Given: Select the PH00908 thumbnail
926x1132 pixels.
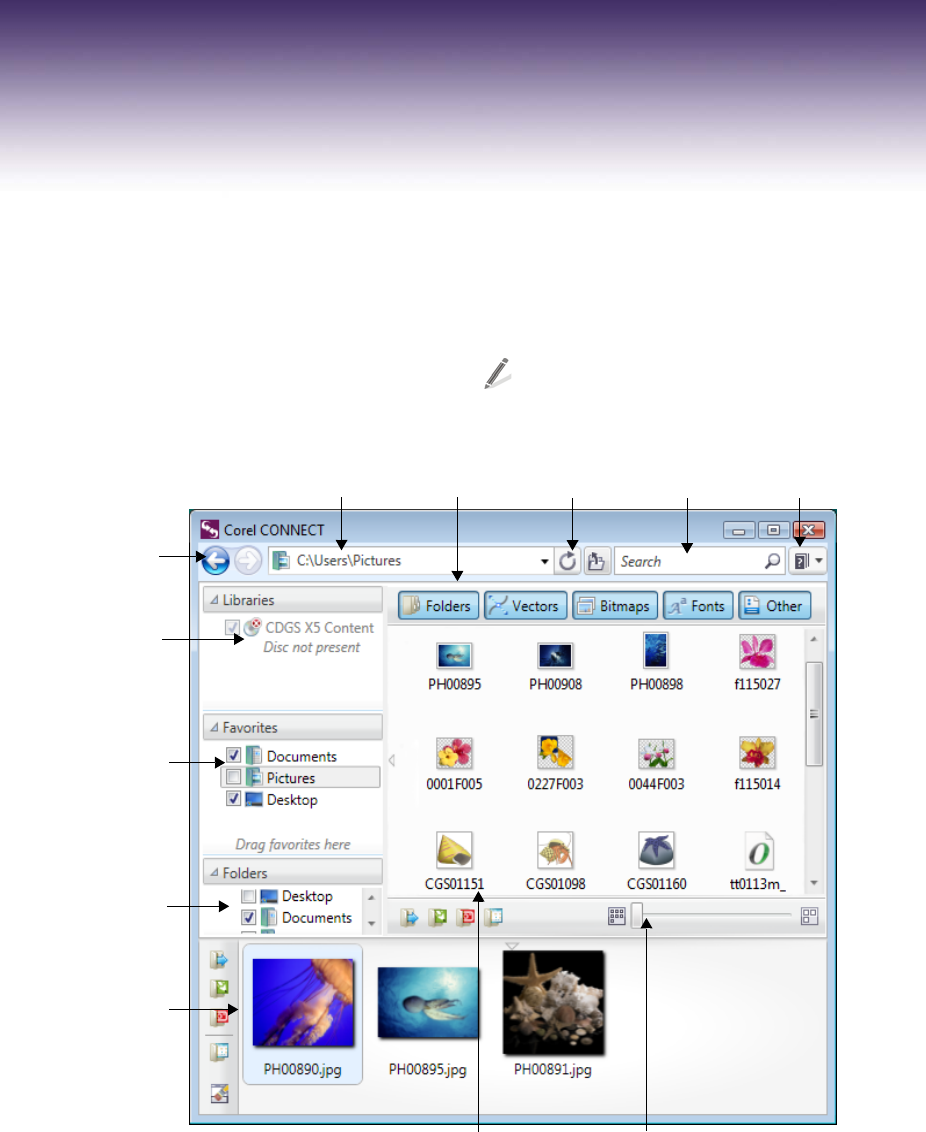Looking at the screenshot, I should coord(555,656).
